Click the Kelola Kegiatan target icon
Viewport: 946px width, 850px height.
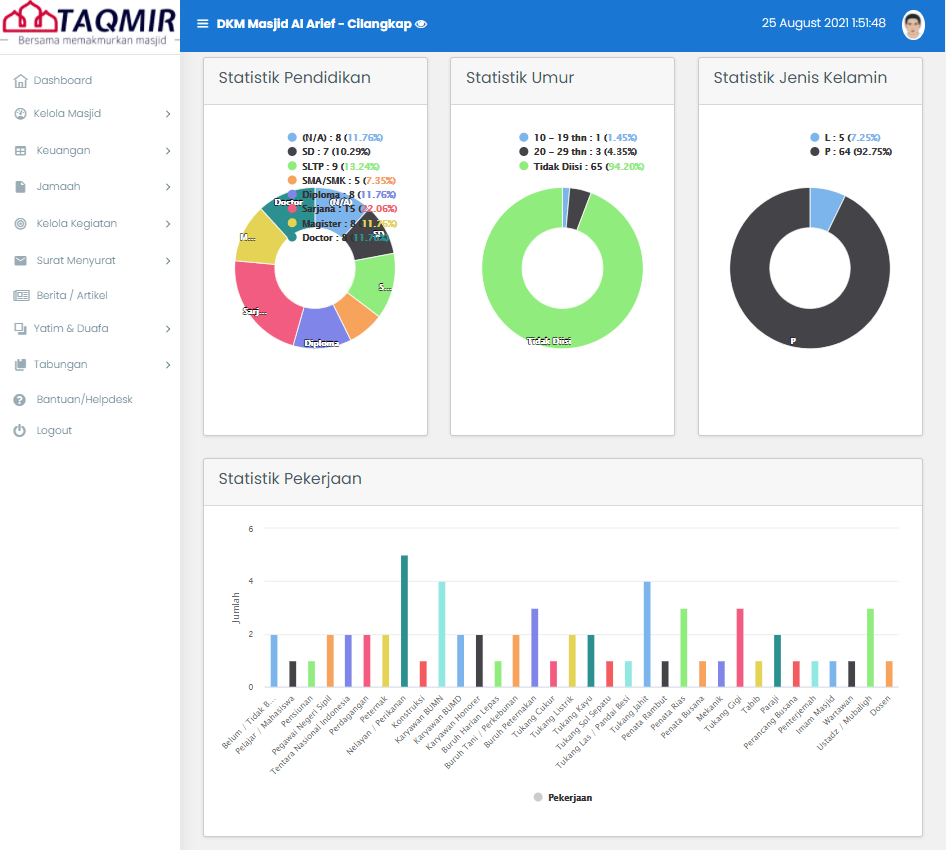20,224
